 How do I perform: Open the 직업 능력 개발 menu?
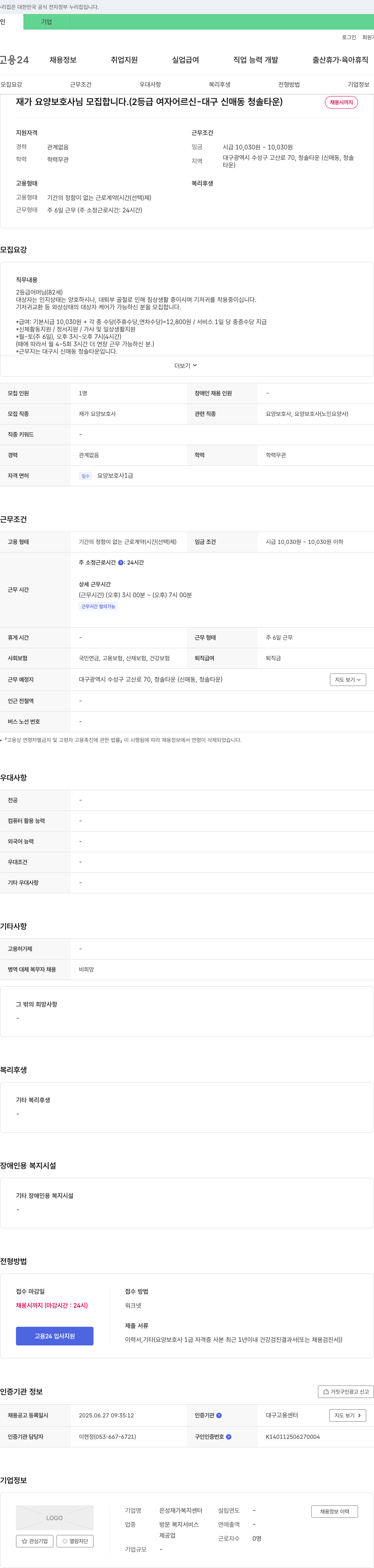click(x=256, y=60)
